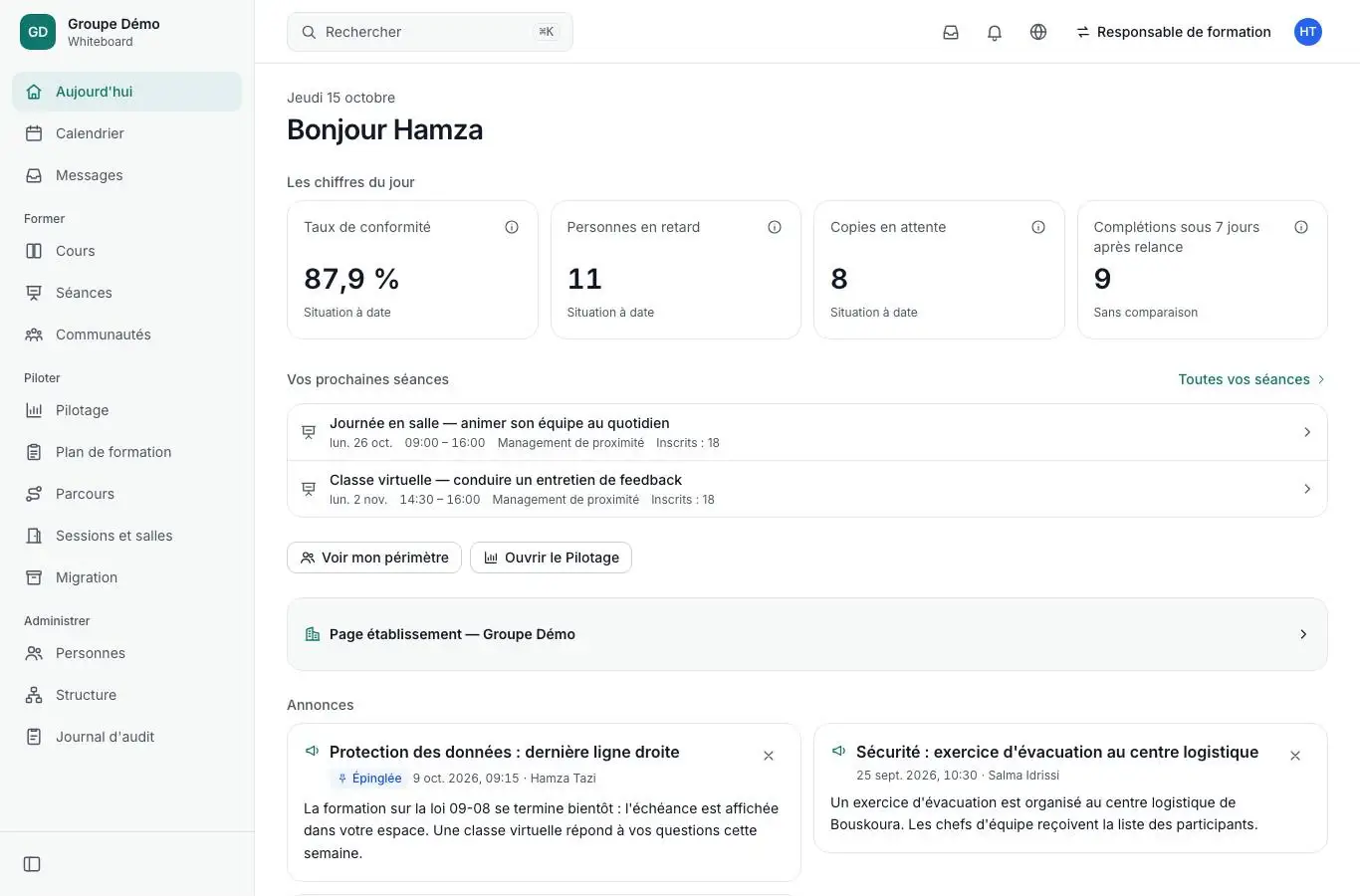Click the Épinglée pin badge

369,779
